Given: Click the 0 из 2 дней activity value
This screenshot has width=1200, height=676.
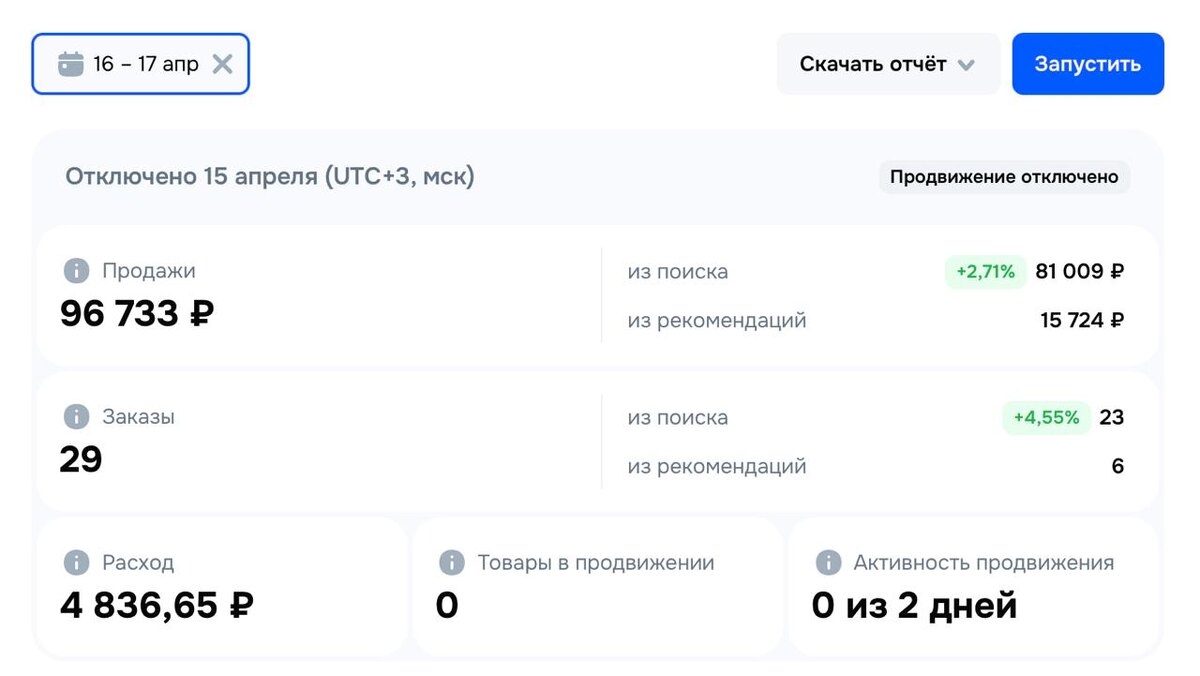Looking at the screenshot, I should (914, 605).
